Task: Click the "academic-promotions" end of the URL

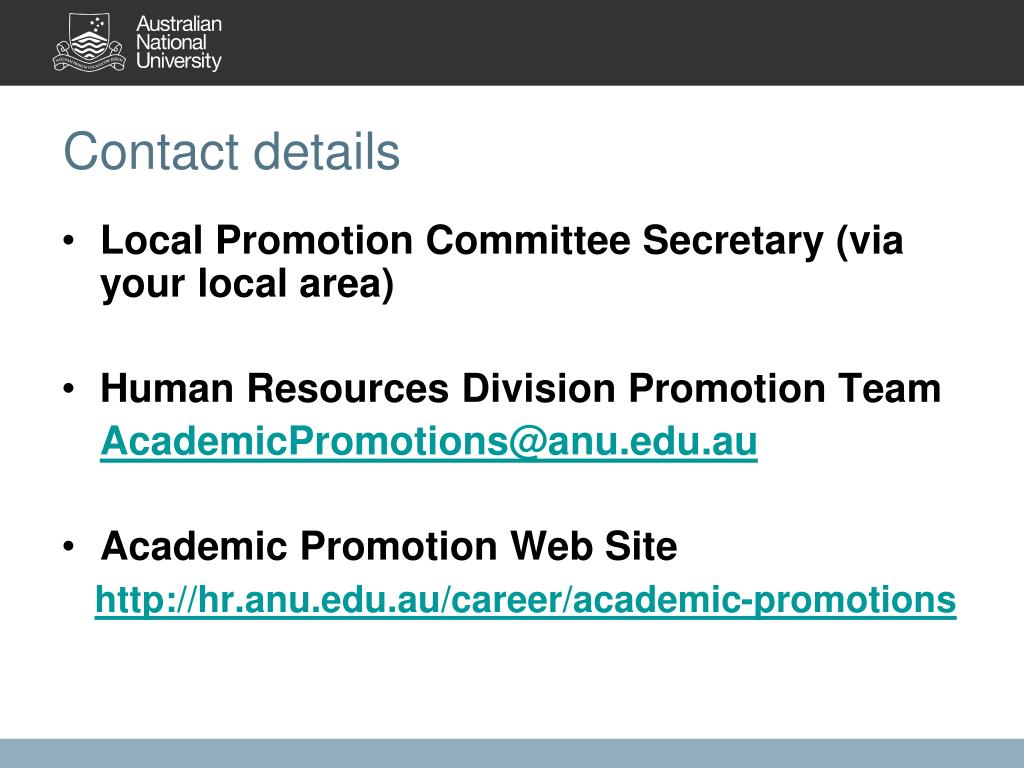Action: point(764,599)
